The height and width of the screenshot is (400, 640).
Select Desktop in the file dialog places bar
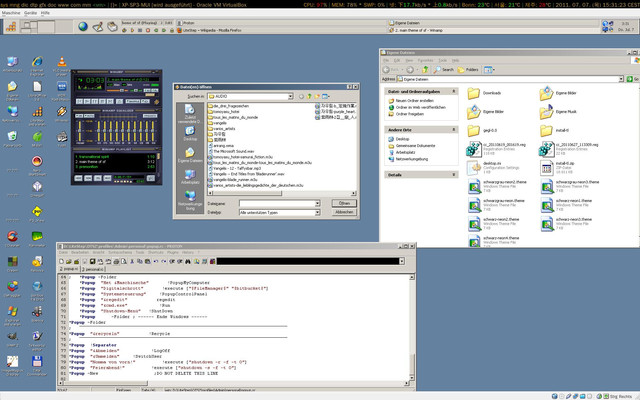point(190,134)
